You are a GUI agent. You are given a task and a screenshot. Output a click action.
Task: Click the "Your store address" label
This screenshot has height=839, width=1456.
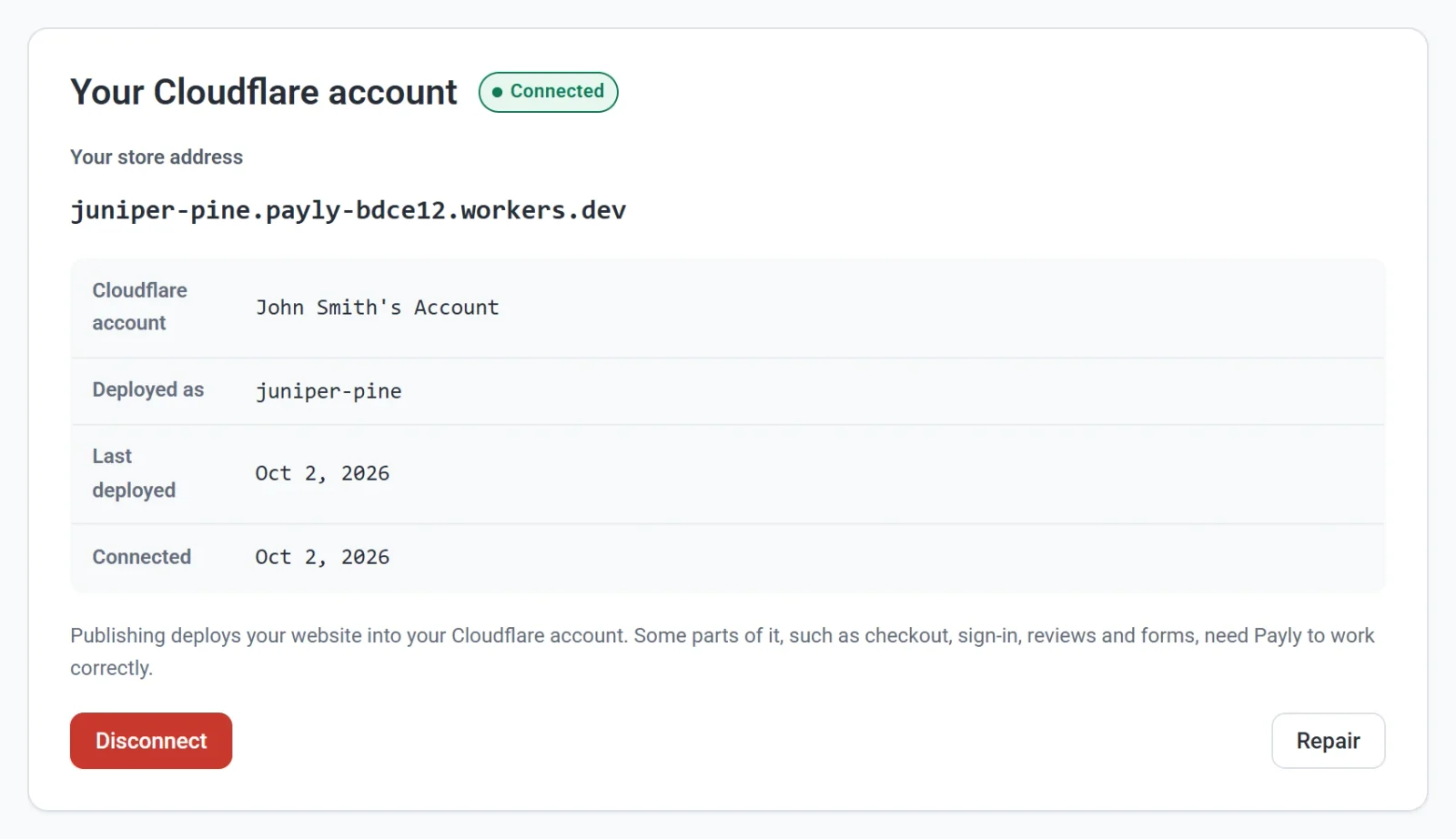click(157, 157)
